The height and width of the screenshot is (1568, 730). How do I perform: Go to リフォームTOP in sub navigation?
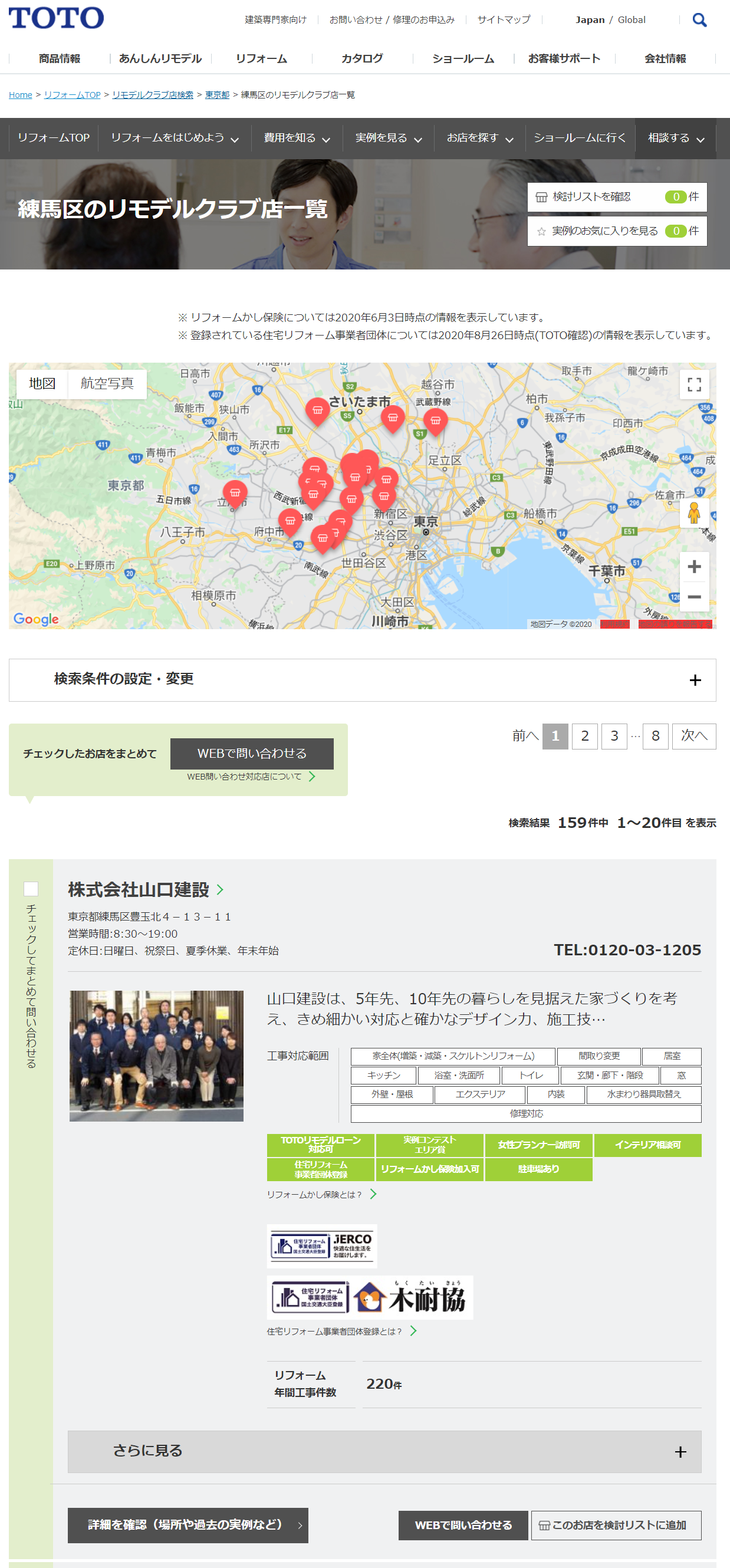coord(54,138)
